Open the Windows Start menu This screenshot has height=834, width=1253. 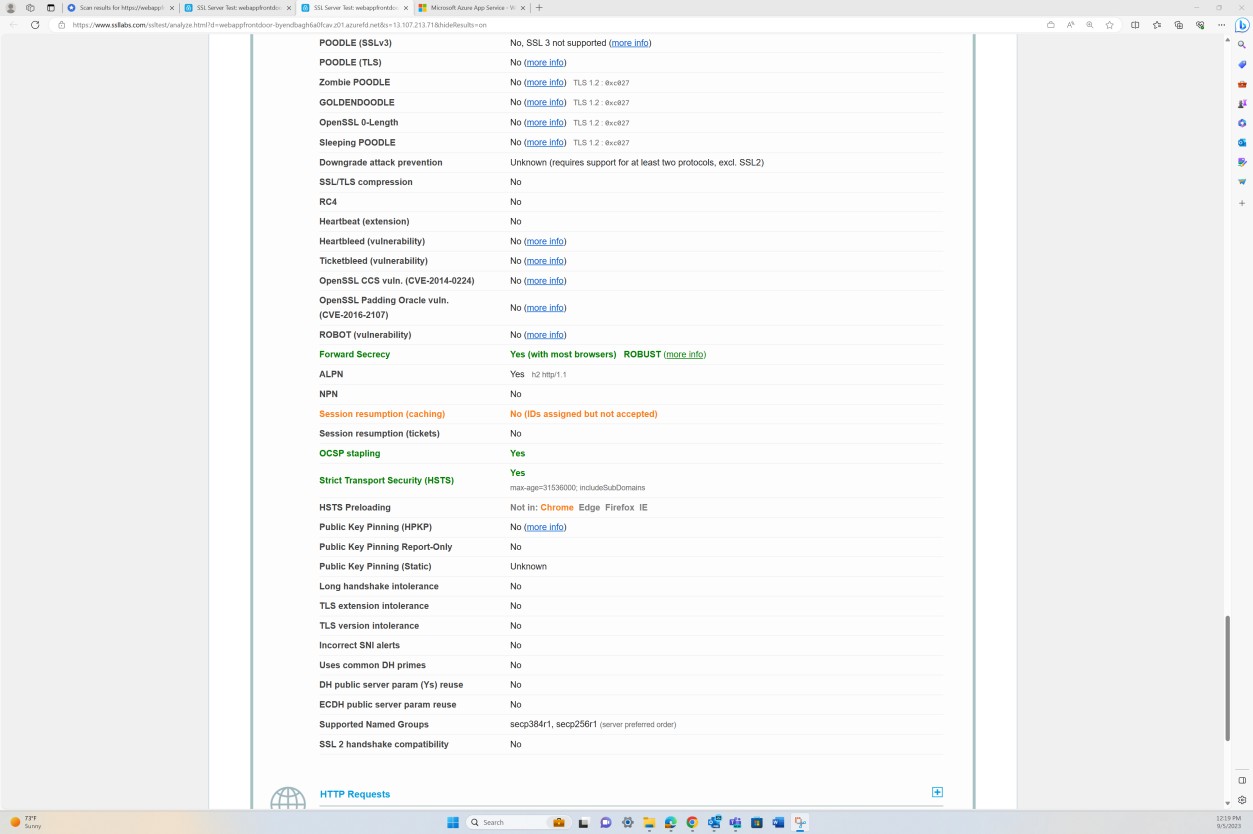(453, 822)
